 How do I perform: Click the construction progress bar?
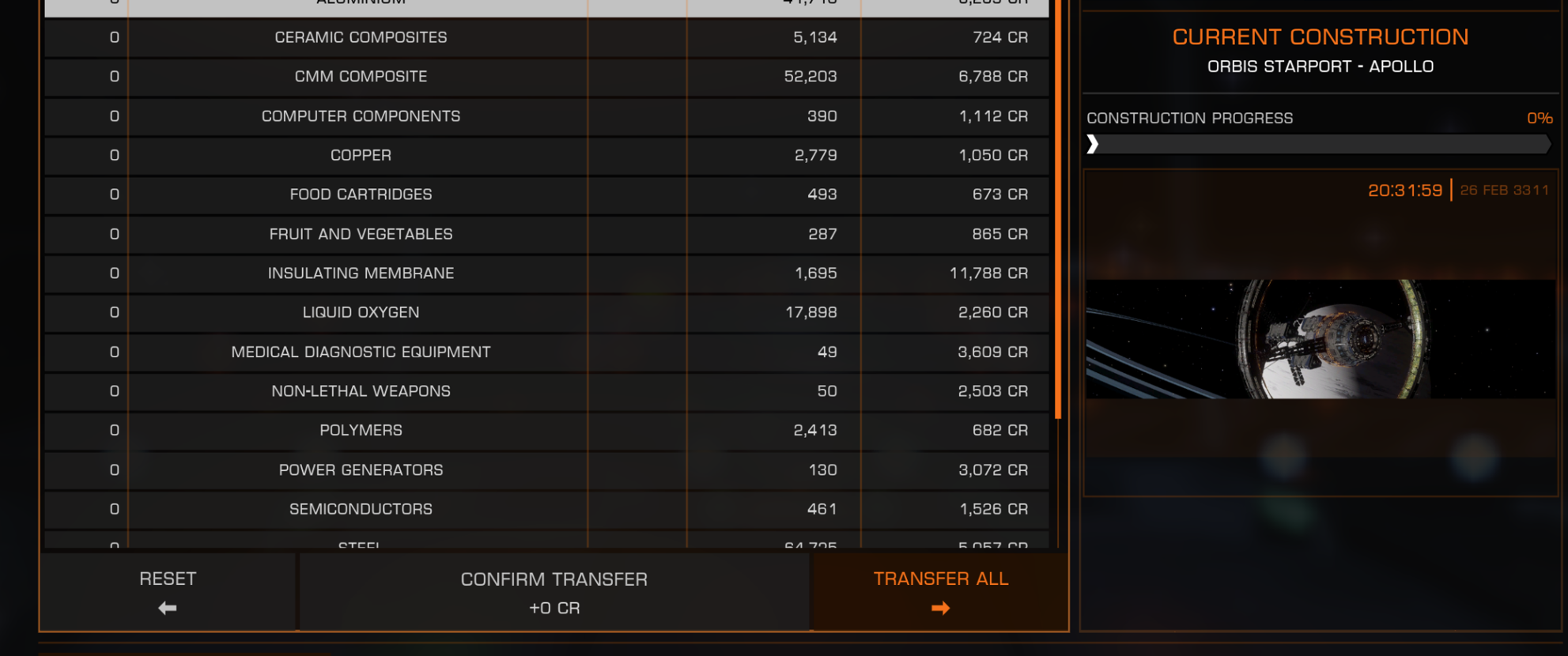click(1319, 144)
